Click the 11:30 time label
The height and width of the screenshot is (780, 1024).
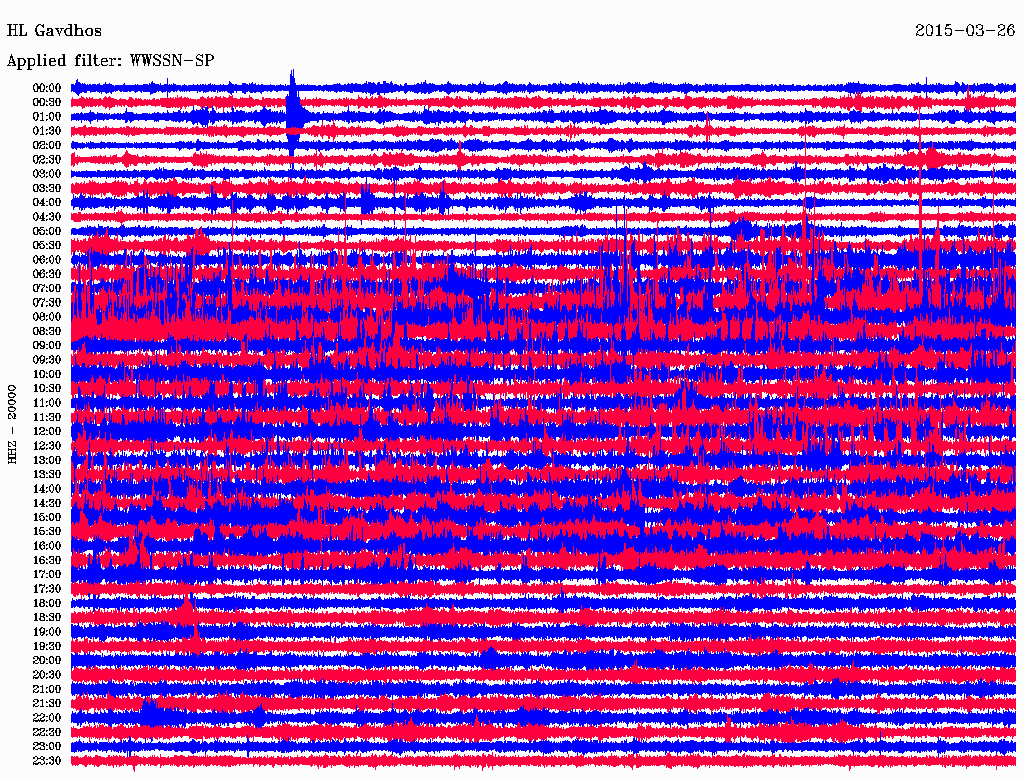coord(47,417)
